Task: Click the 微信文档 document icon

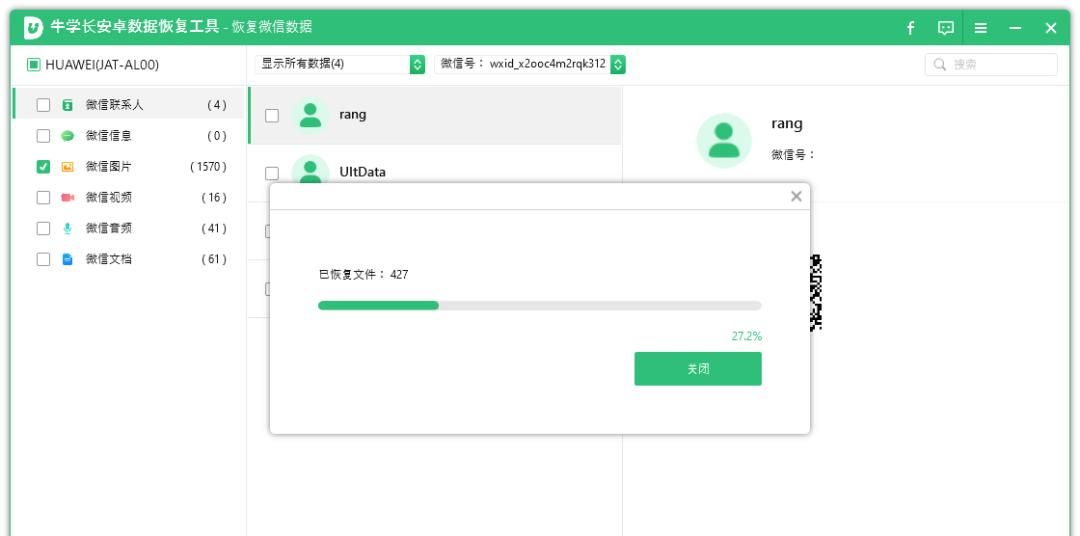Action: tap(68, 259)
